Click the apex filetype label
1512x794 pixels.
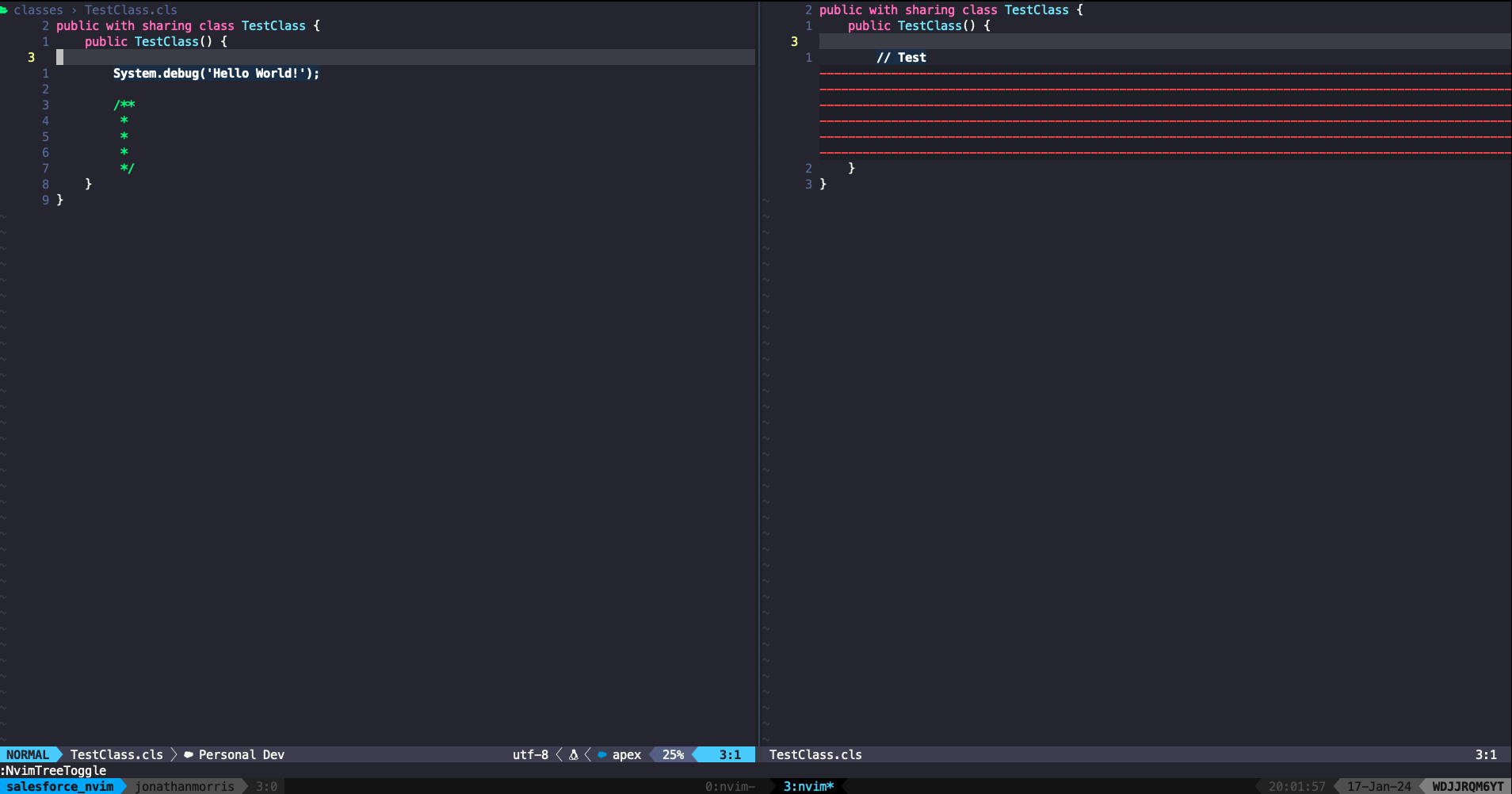click(627, 754)
